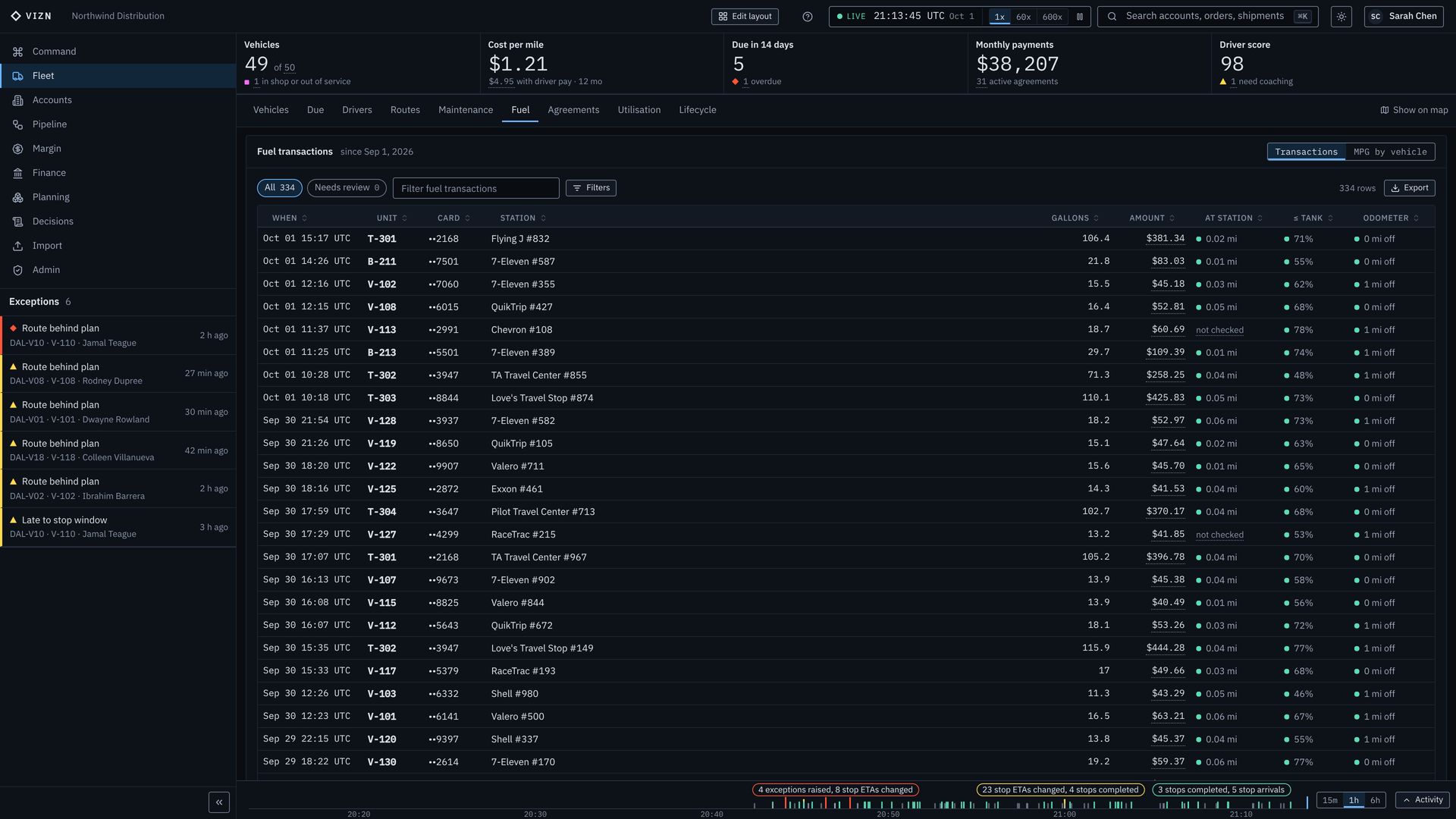Open the Planning section
Image resolution: width=1456 pixels, height=819 pixels.
[118, 197]
